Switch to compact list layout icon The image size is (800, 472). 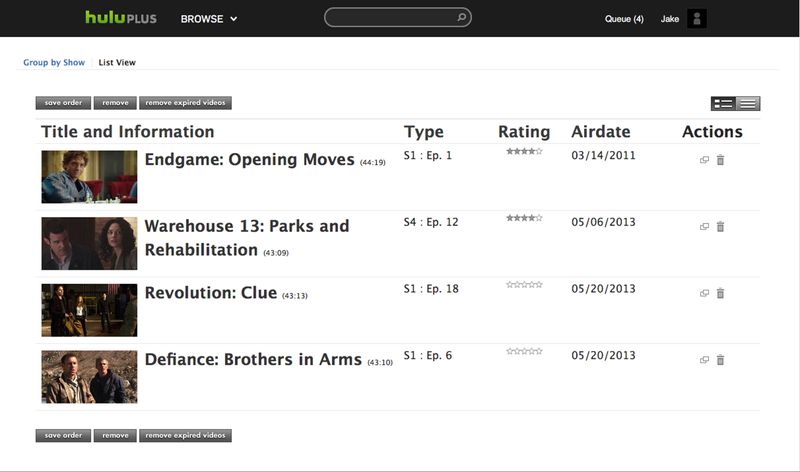pos(748,104)
